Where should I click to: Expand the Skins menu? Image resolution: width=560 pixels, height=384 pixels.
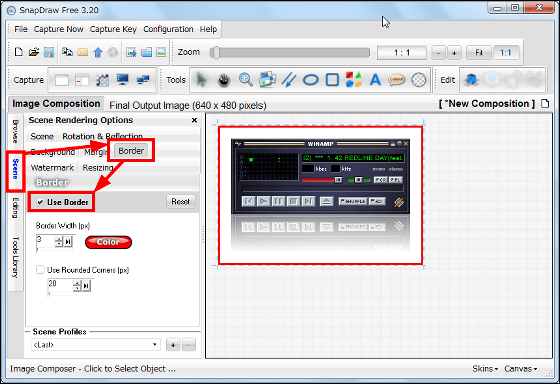tap(485, 369)
